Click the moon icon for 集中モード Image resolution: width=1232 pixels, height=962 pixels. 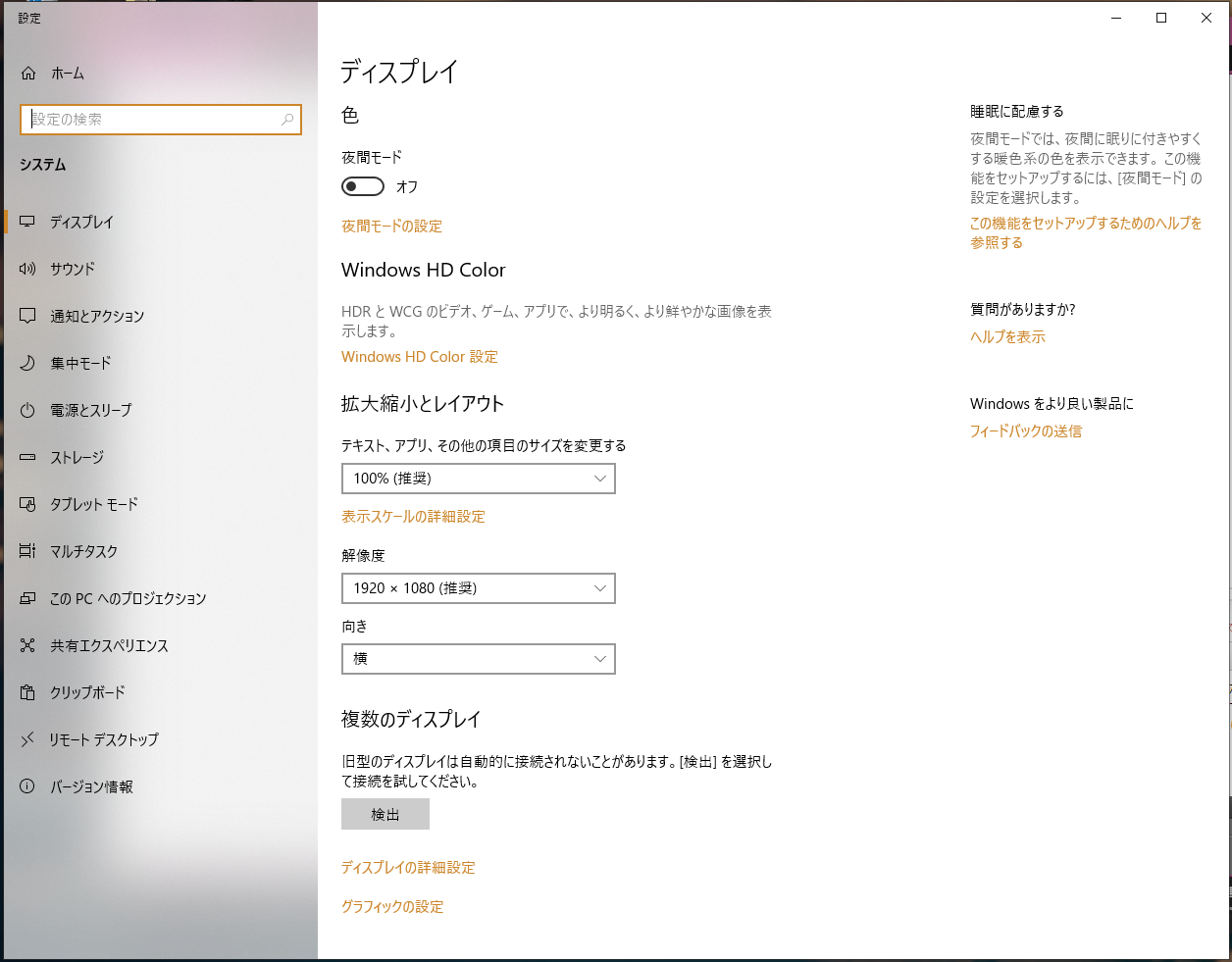click(x=27, y=363)
